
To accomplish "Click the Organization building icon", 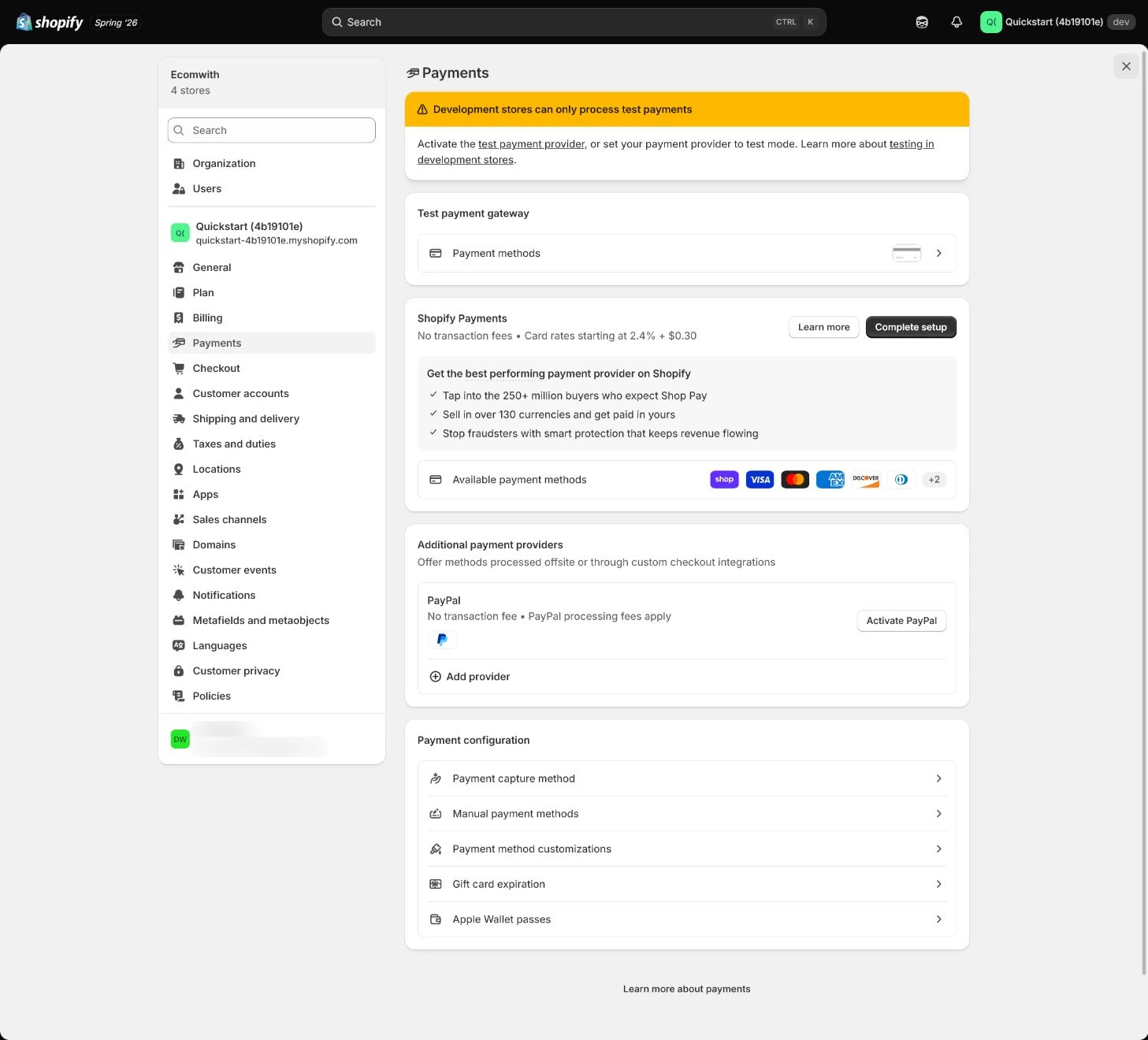I will (179, 164).
